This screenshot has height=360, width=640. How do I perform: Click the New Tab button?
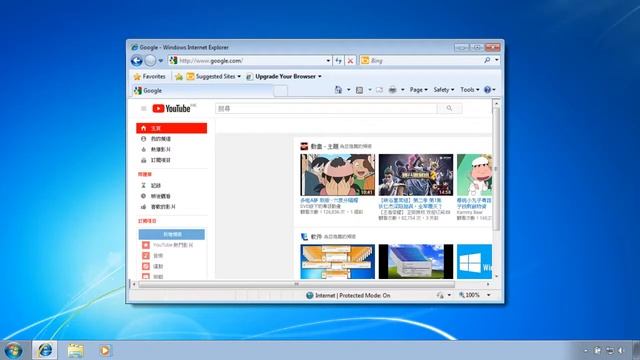280,91
